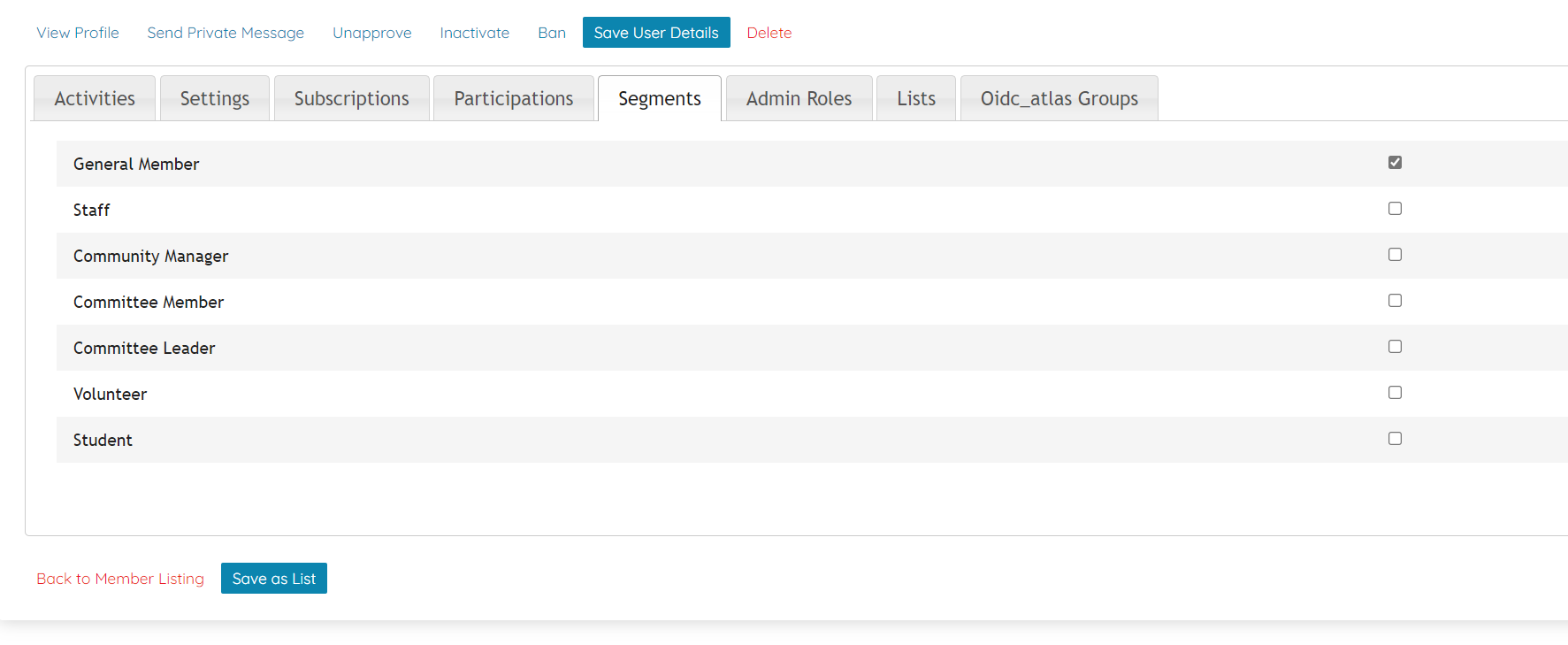
Task: Delete this user
Action: 769,33
